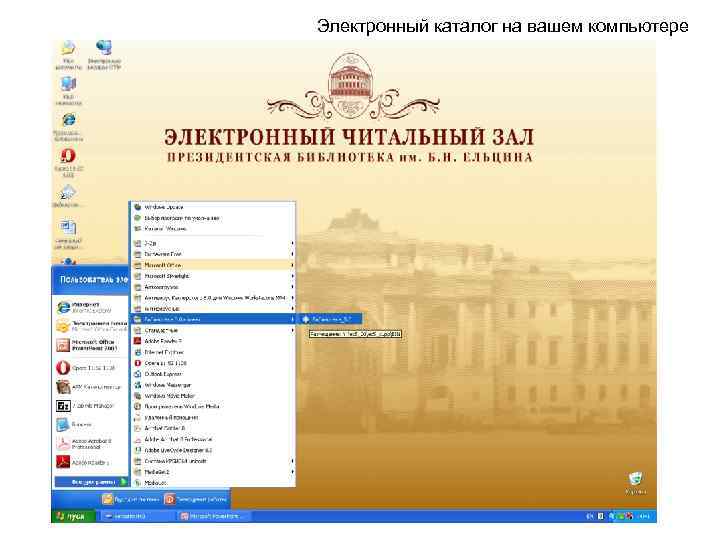The width and height of the screenshot is (720, 540).
Task: Expand the Стандартные submenu arrow
Action: (x=292, y=330)
